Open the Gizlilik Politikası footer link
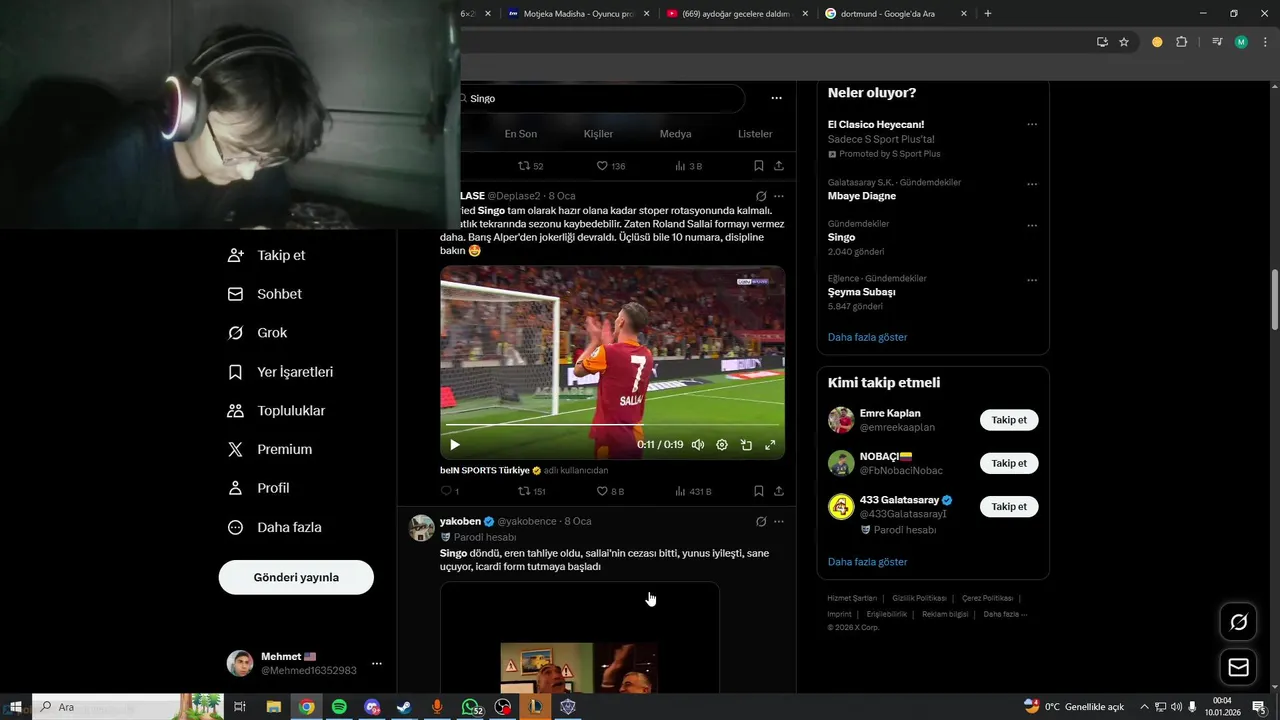The image size is (1280, 720). click(x=919, y=598)
